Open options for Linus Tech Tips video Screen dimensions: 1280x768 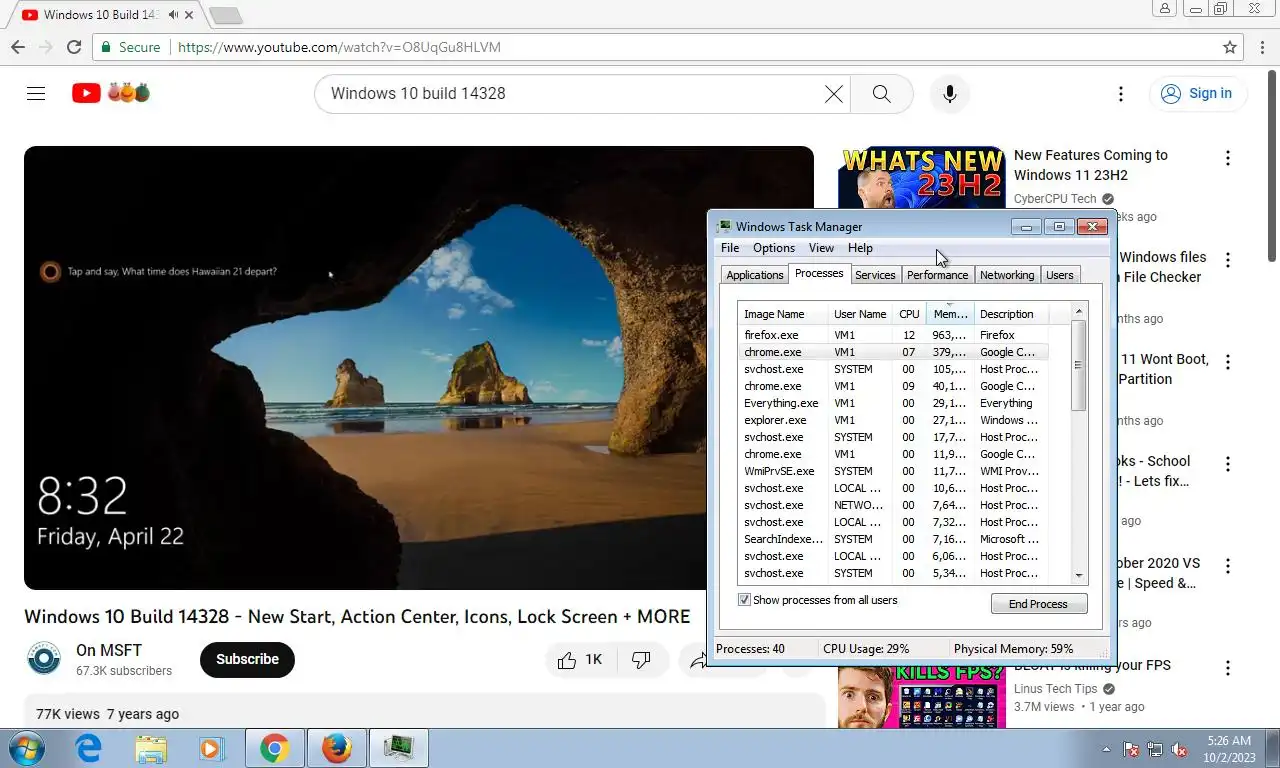[x=1227, y=668]
